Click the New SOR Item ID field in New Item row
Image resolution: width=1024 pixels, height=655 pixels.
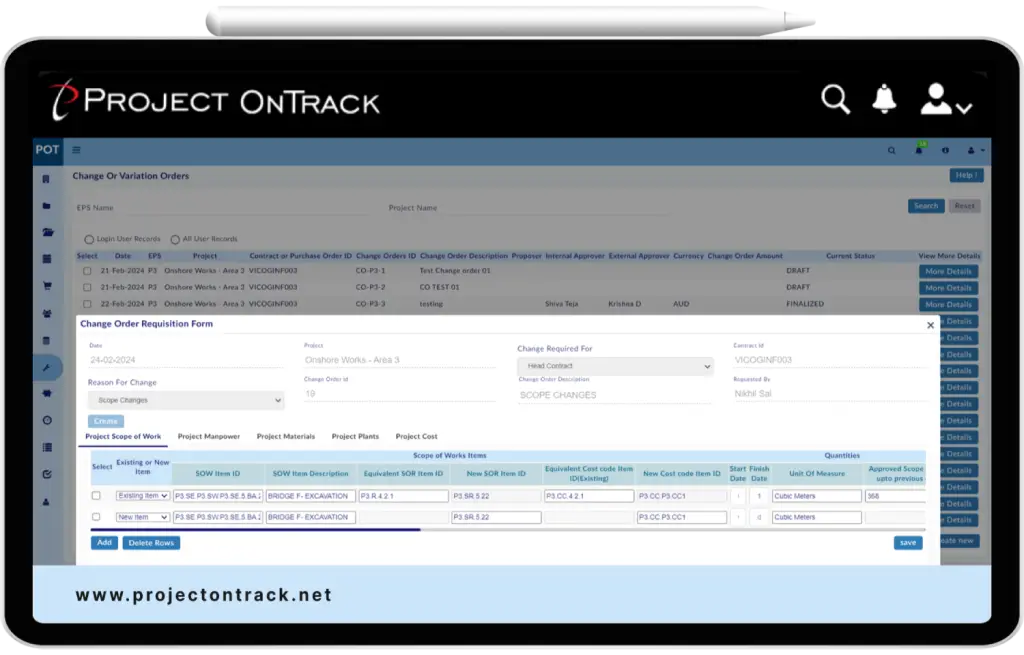click(x=496, y=517)
